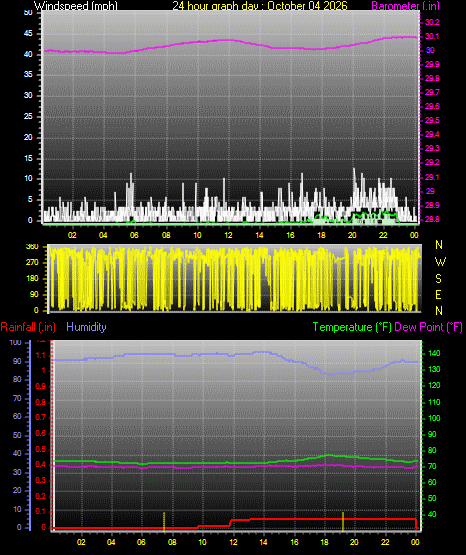Image resolution: width=466 pixels, height=555 pixels.
Task: Click 45 on the windspeed axis
Action: (28, 34)
